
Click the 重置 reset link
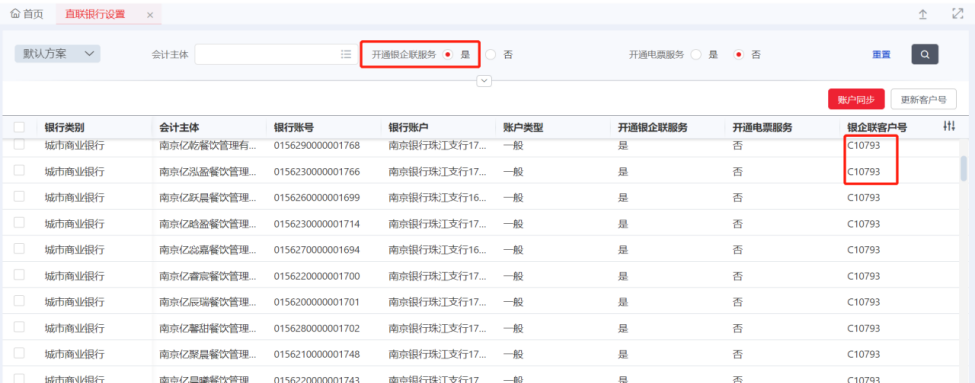click(x=881, y=55)
